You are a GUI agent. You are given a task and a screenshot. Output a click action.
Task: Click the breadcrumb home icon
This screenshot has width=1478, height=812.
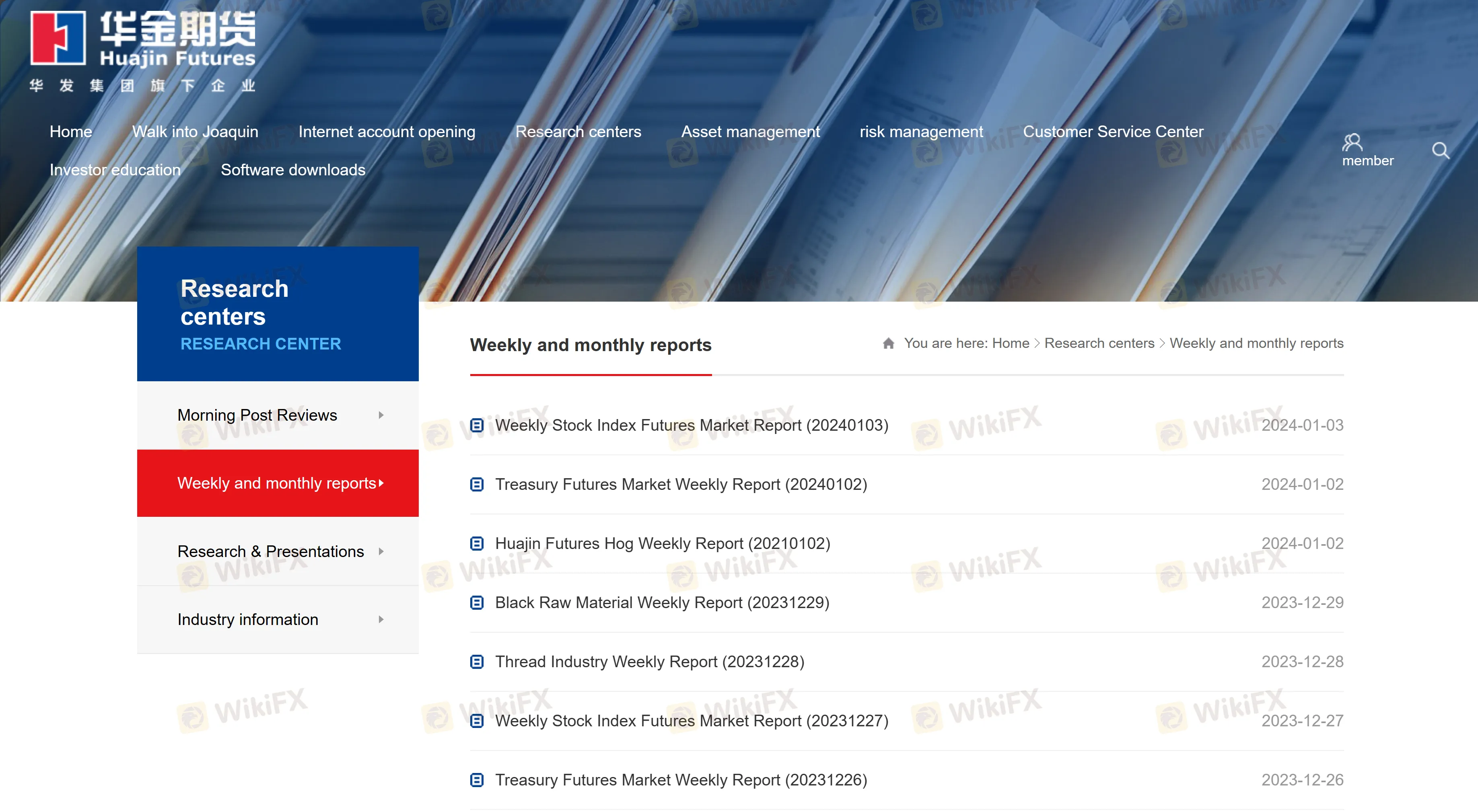coord(888,343)
